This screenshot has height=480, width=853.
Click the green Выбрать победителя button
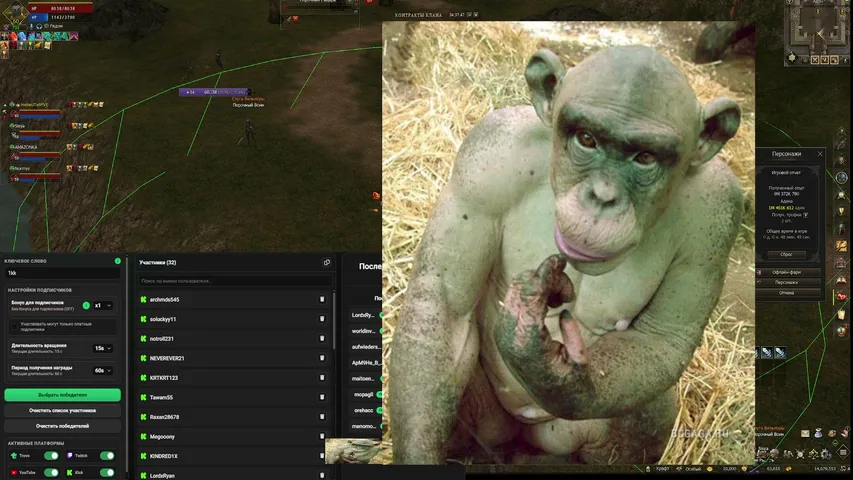tap(63, 395)
